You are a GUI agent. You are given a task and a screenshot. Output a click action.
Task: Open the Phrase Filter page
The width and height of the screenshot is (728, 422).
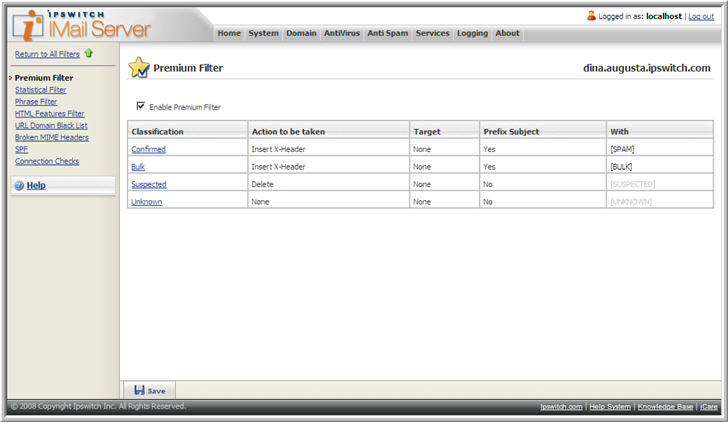tap(36, 102)
